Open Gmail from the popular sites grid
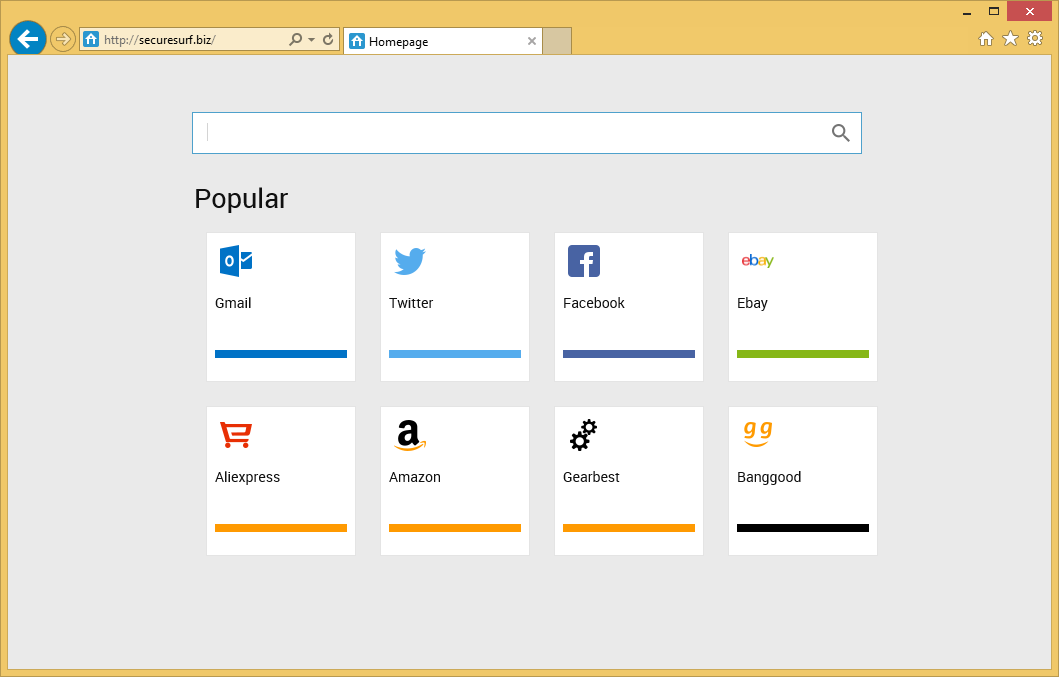 pyautogui.click(x=235, y=261)
